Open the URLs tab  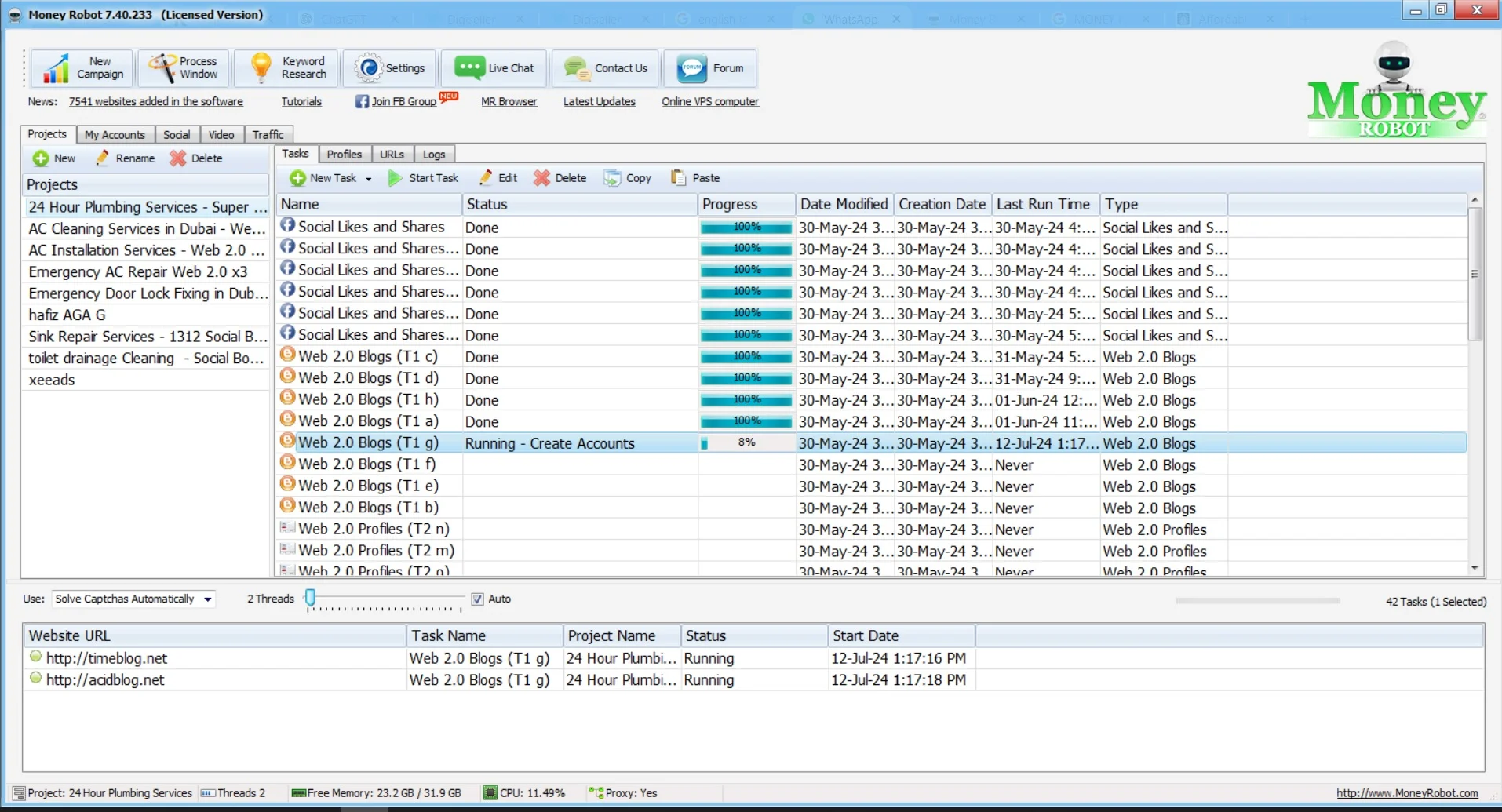(x=392, y=155)
